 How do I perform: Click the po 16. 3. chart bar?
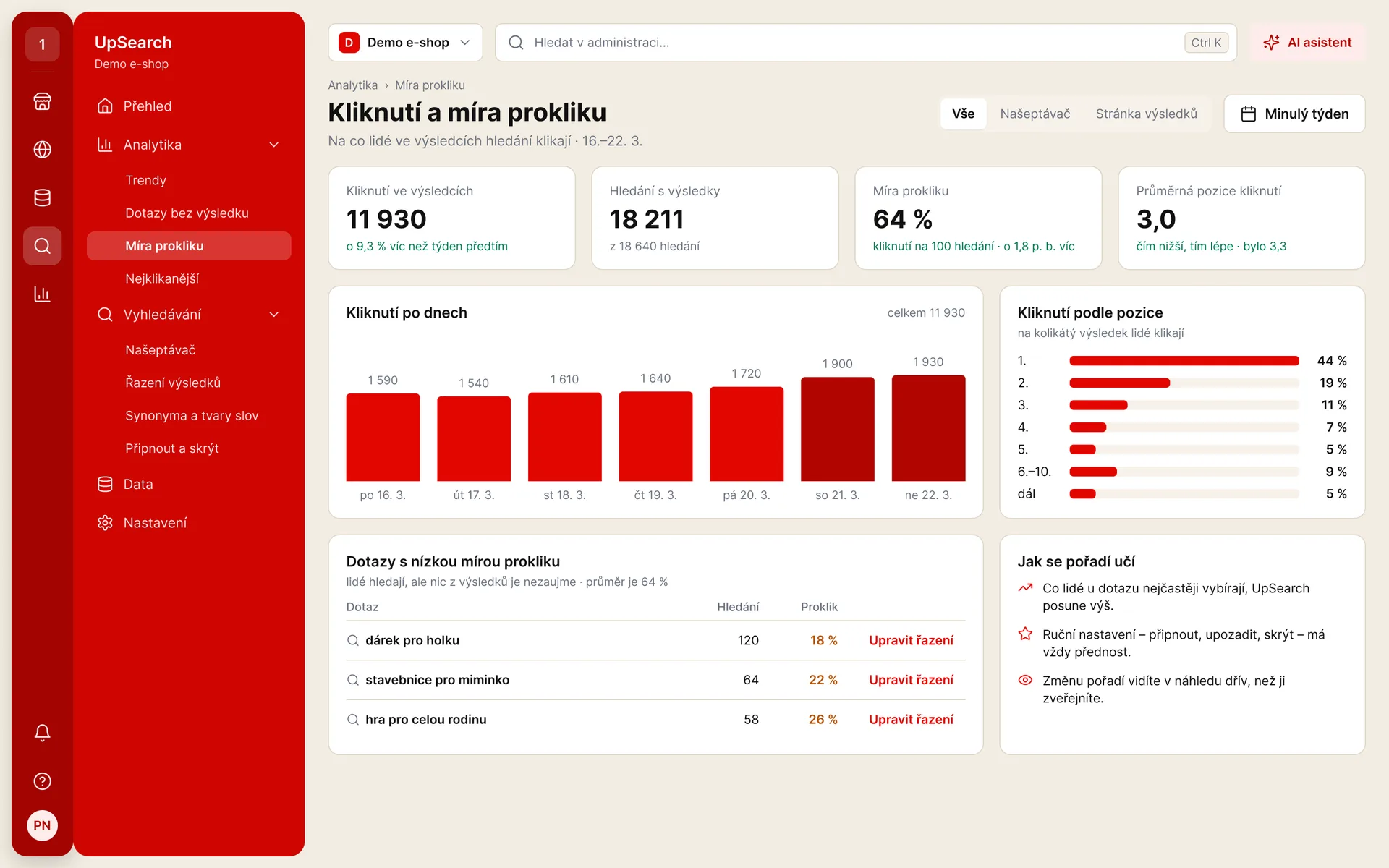point(383,438)
